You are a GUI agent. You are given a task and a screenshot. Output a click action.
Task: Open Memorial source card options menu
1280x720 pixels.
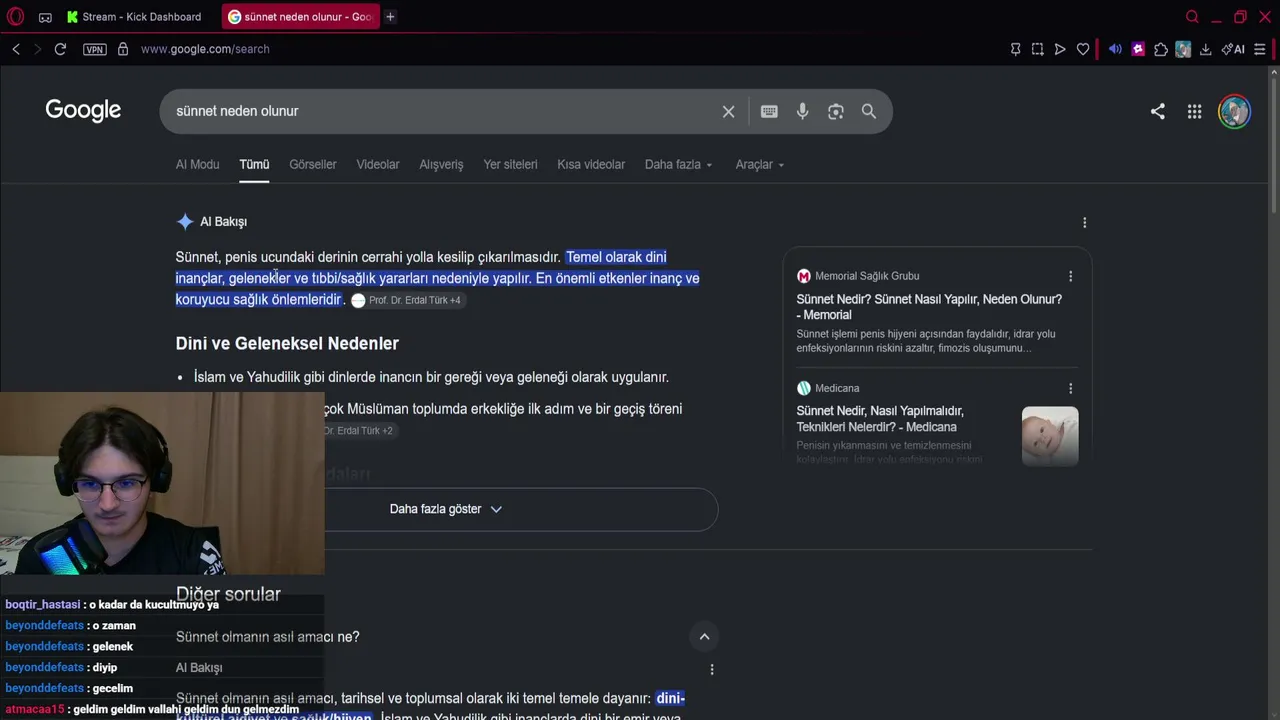click(1070, 276)
